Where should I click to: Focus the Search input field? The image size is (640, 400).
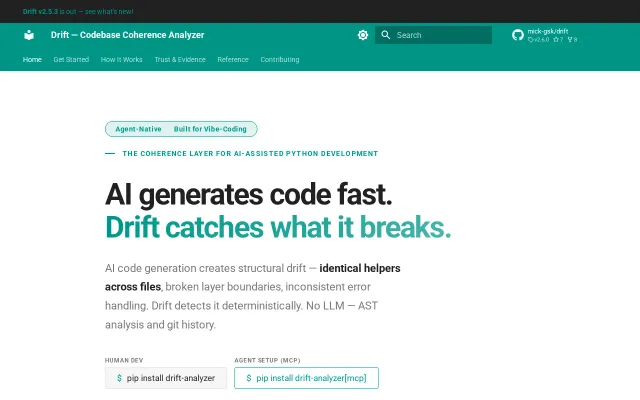tap(433, 35)
